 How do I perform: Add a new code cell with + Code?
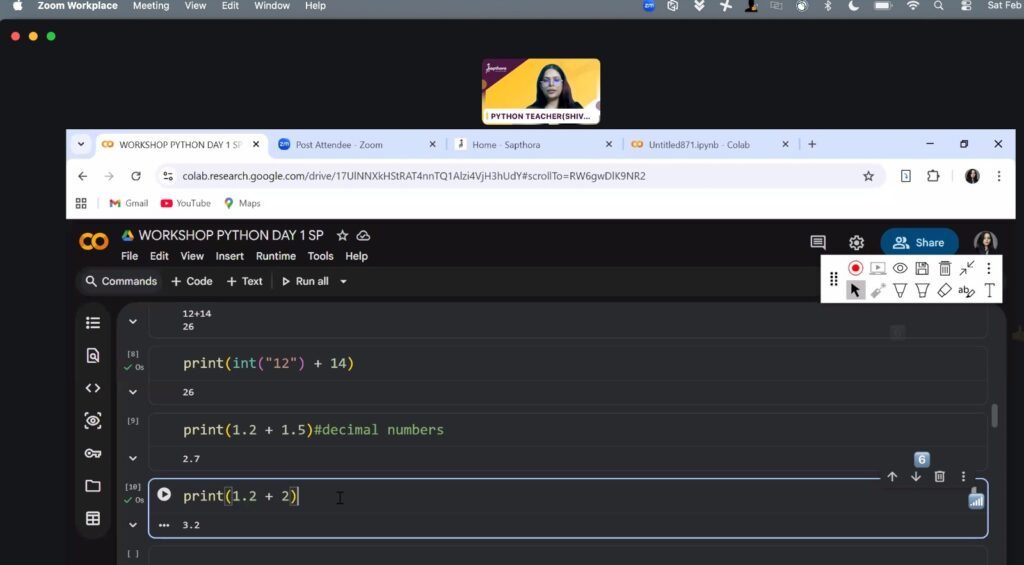tap(192, 282)
